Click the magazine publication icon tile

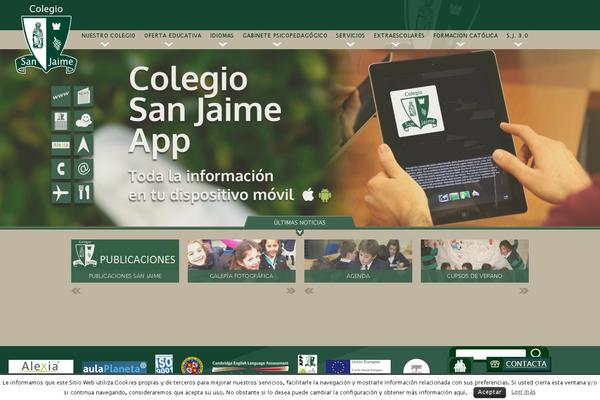click(x=61, y=121)
